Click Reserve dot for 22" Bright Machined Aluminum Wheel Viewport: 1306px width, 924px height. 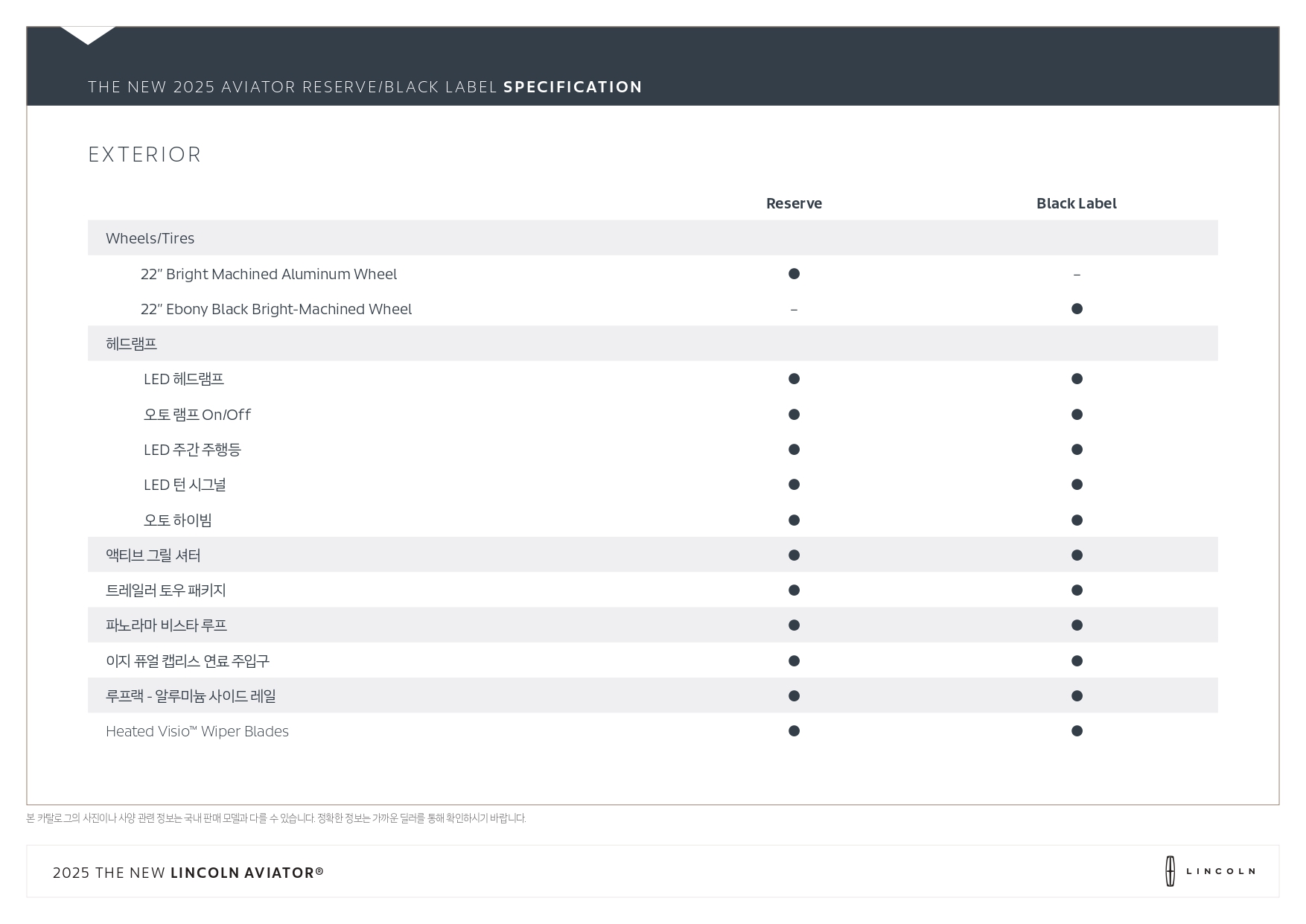point(794,274)
